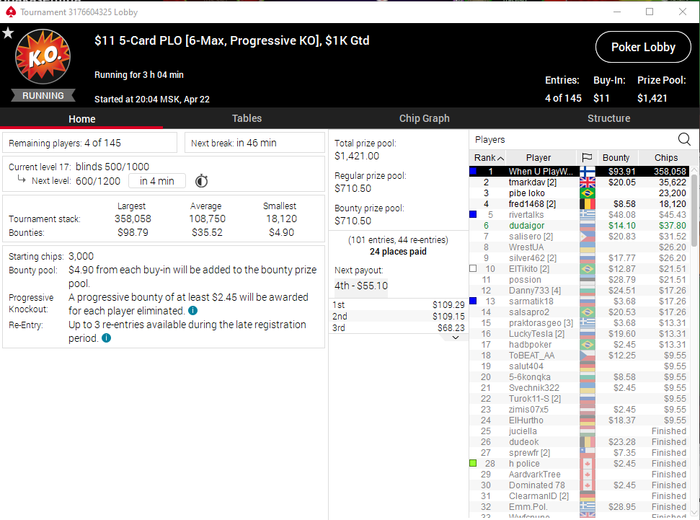Click the blue color tag beside sarmatik18
The width and height of the screenshot is (700, 520).
(x=473, y=301)
